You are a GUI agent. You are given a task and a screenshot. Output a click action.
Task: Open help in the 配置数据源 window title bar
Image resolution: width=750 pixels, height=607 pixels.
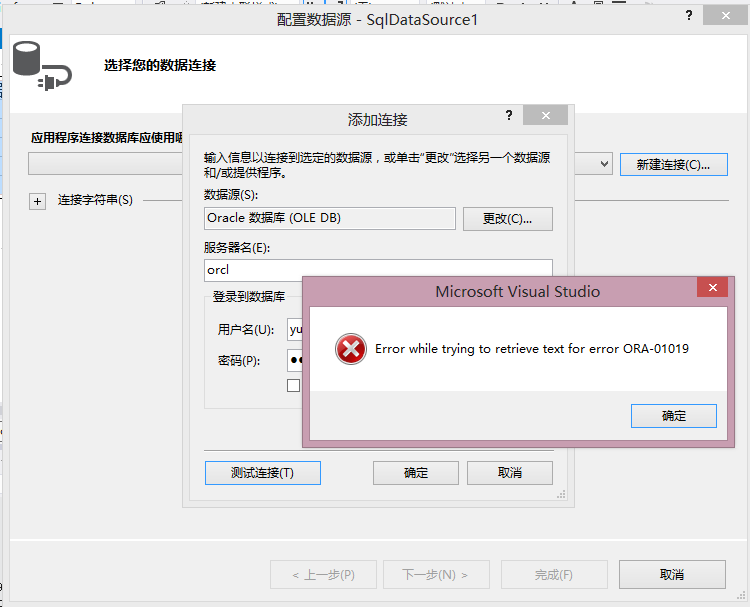[689, 15]
